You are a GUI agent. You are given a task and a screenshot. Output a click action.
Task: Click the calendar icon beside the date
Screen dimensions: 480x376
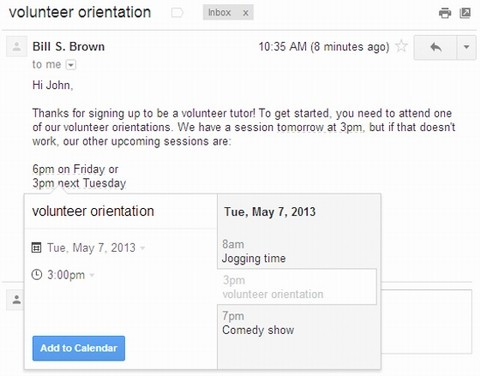coord(36,248)
